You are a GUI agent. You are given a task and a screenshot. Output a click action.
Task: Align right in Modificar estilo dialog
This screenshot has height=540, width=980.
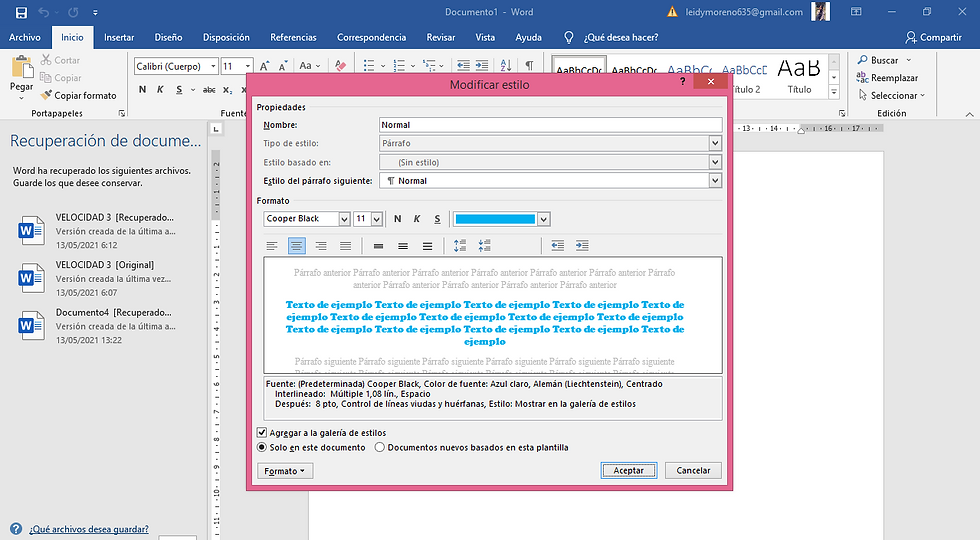click(x=321, y=246)
